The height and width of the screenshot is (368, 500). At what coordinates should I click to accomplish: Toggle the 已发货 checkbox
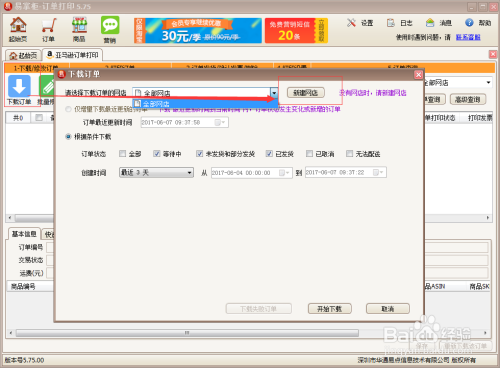[x=269, y=154]
